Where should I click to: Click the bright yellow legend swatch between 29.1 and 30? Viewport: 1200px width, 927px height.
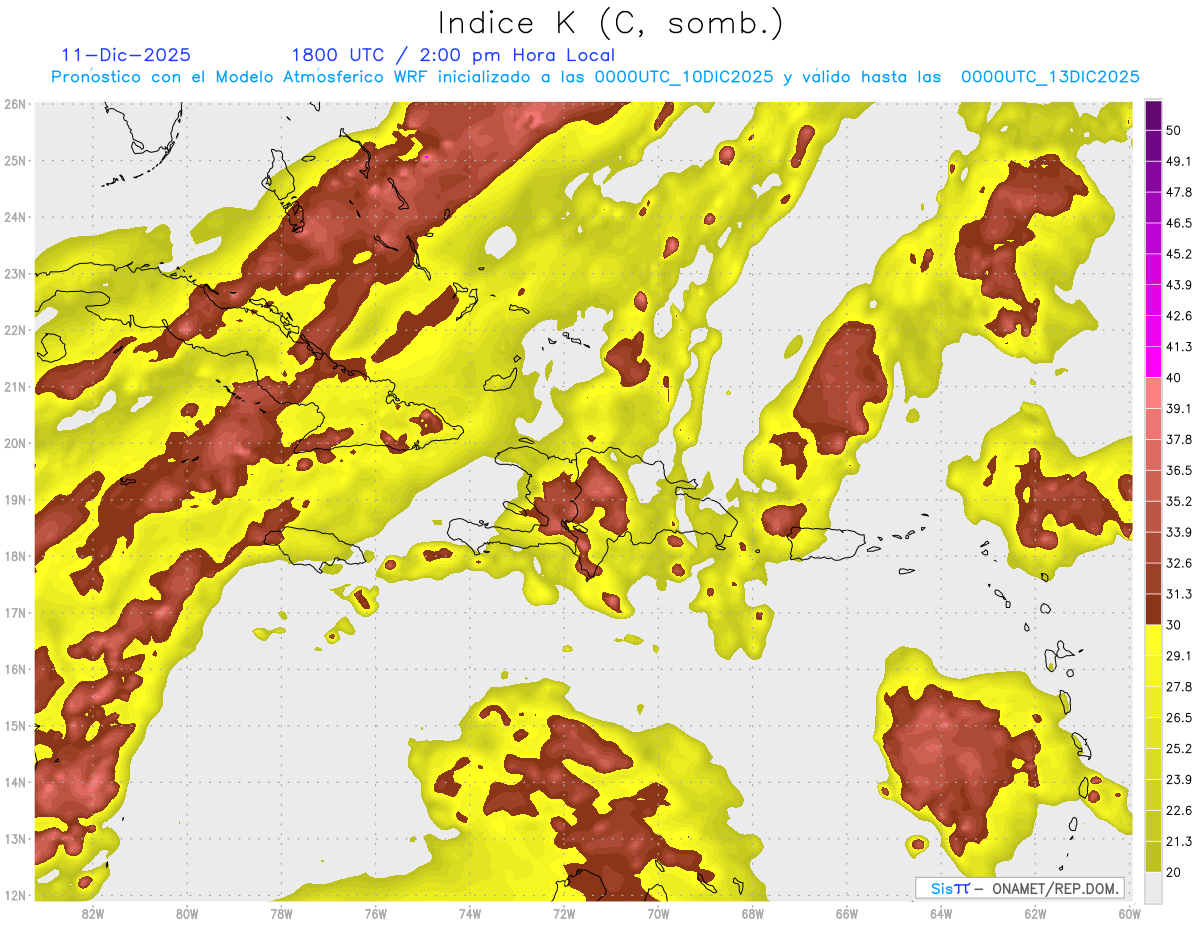coord(1153,640)
